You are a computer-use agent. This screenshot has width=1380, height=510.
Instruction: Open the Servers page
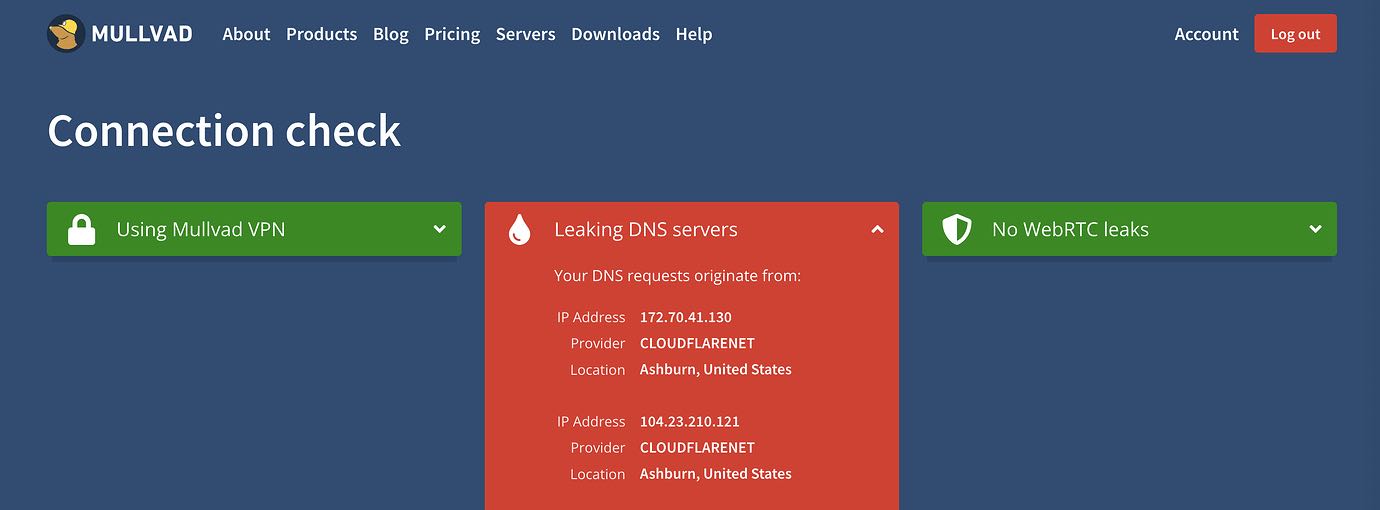point(525,34)
